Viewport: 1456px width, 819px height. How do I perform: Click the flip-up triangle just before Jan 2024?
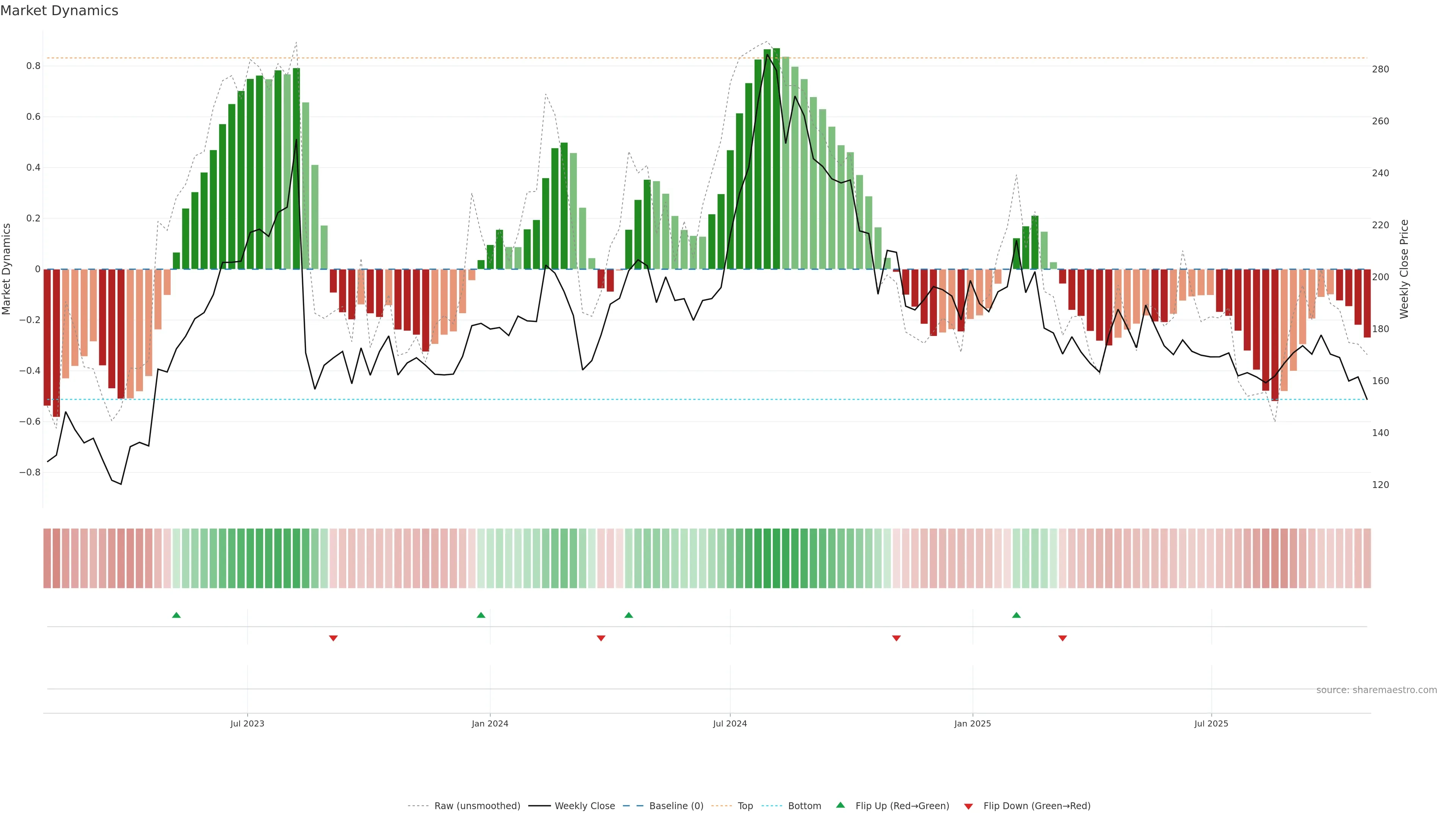[x=481, y=615]
